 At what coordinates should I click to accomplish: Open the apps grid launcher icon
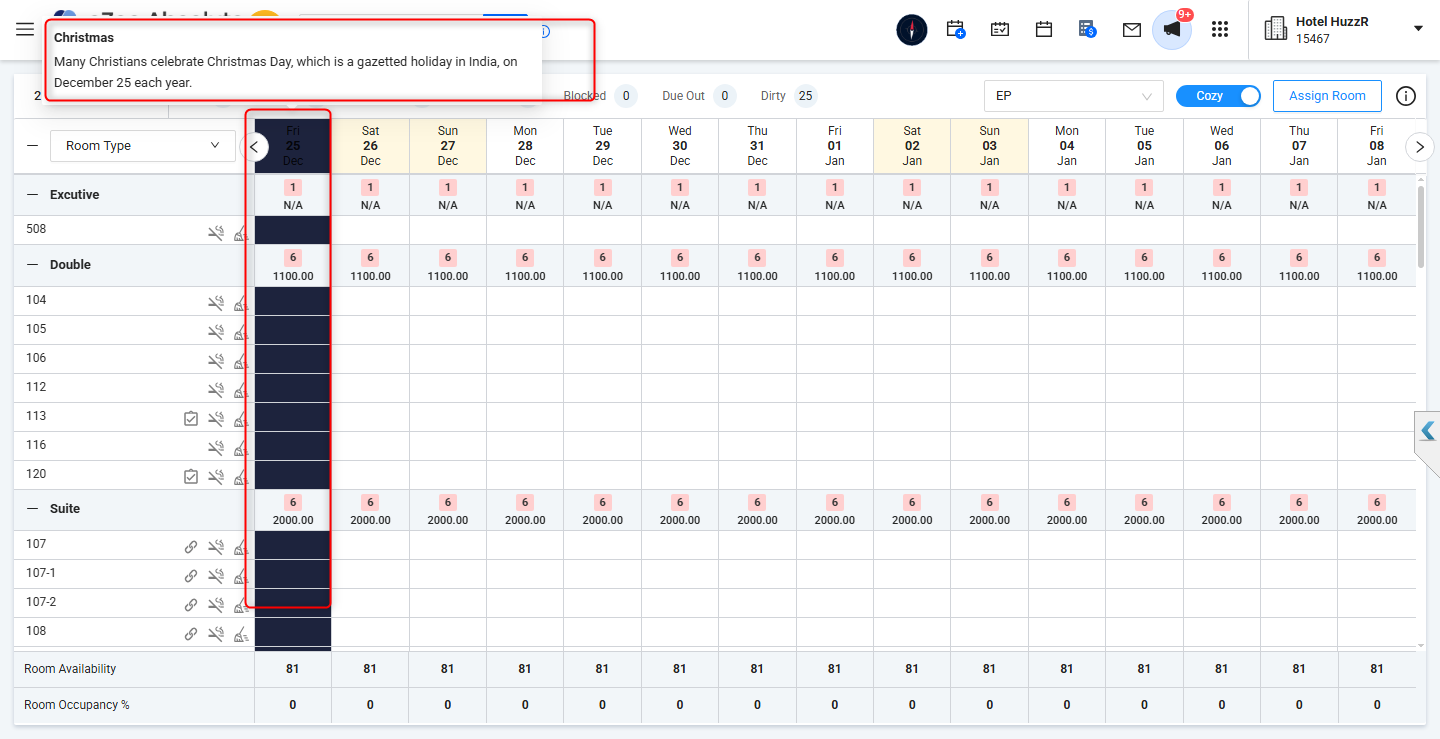pyautogui.click(x=1220, y=29)
